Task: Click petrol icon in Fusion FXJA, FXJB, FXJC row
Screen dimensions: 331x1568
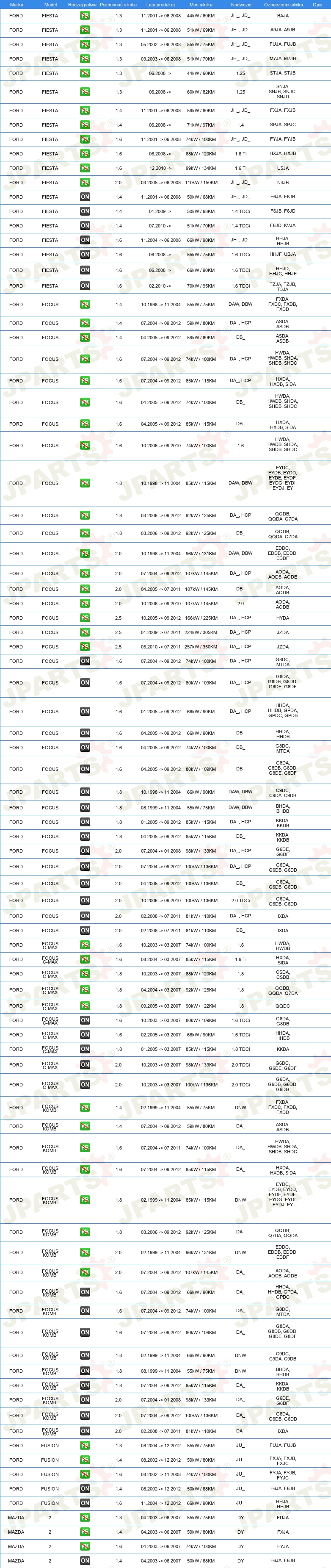Action: [x=85, y=1460]
